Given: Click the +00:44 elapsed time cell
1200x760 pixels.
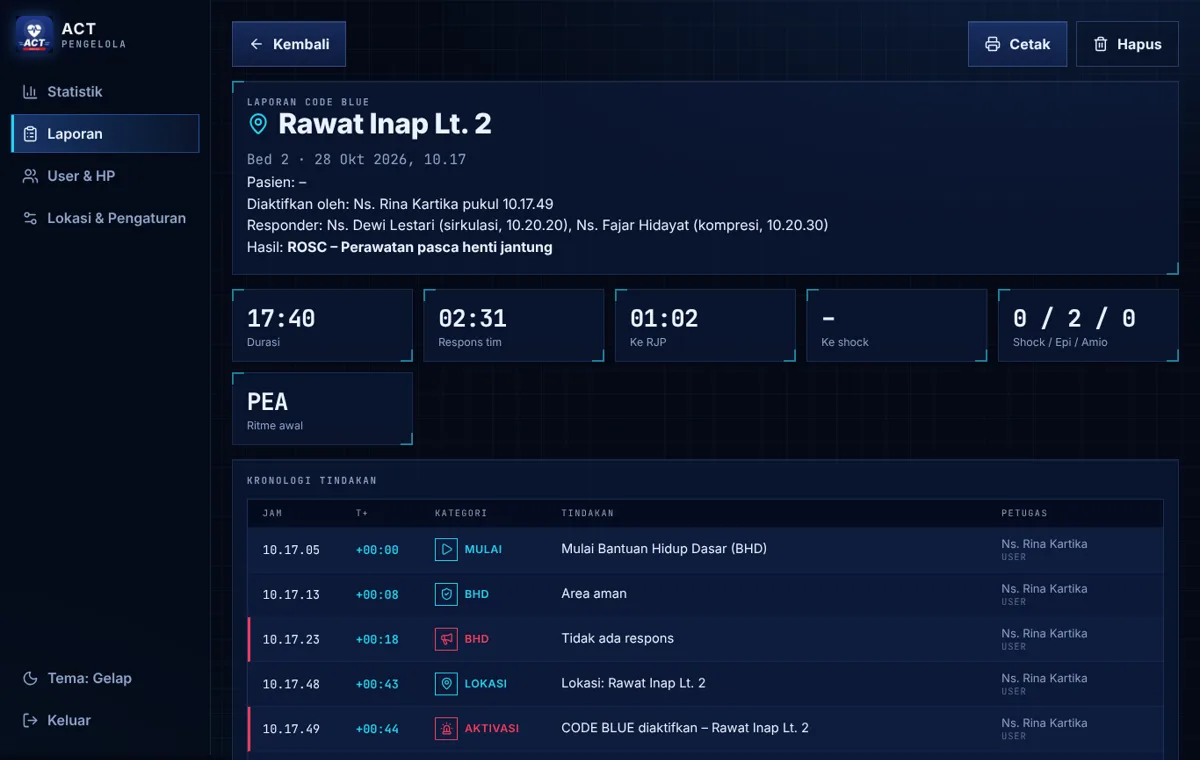Looking at the screenshot, I should click(377, 729).
